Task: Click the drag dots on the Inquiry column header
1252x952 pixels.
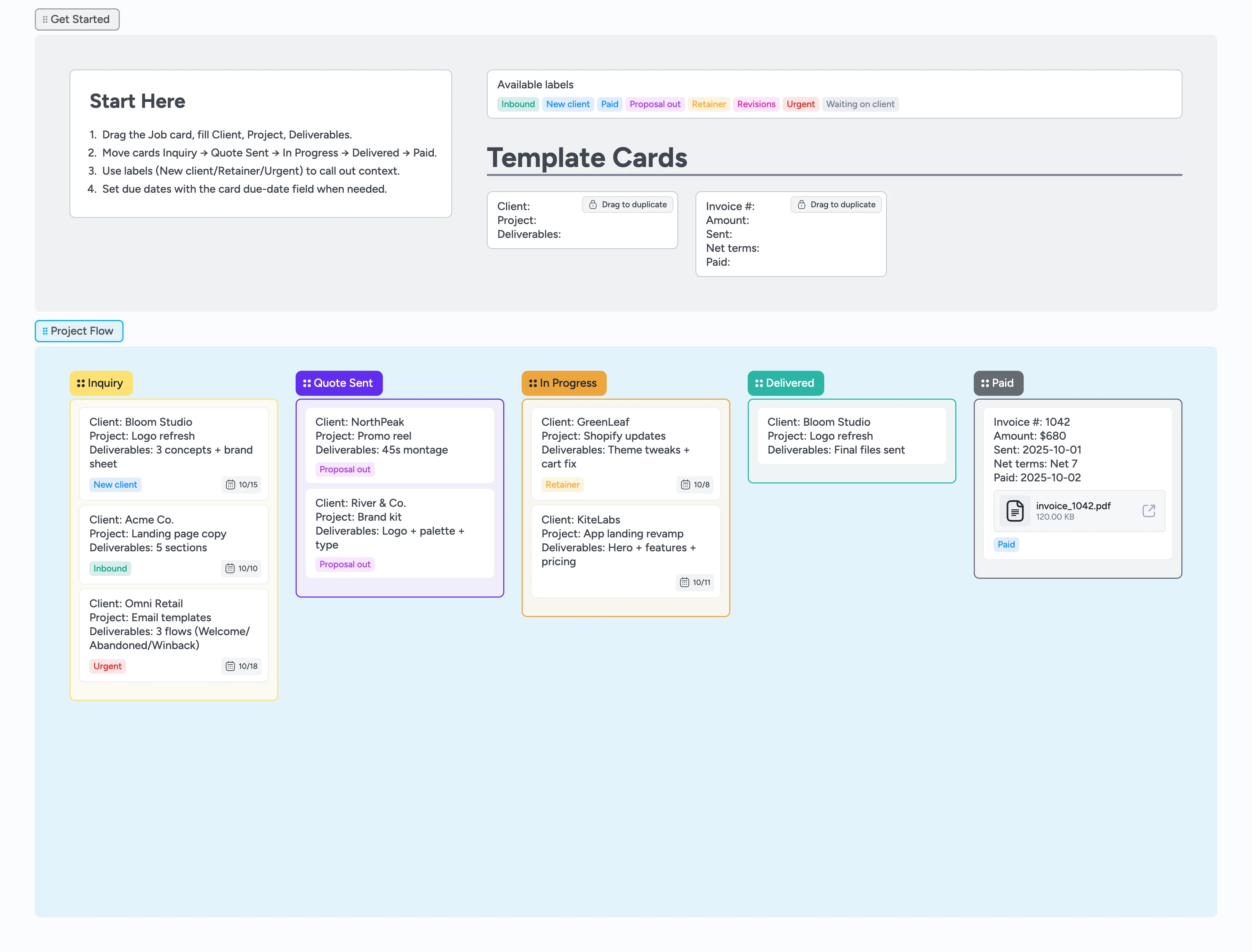Action: click(81, 383)
